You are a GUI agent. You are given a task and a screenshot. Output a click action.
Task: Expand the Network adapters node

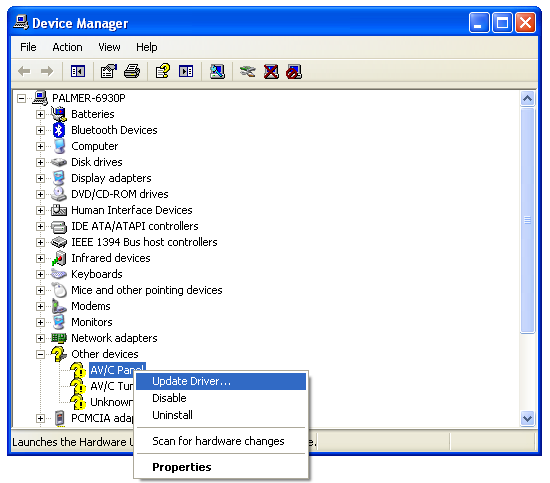pyautogui.click(x=40, y=338)
